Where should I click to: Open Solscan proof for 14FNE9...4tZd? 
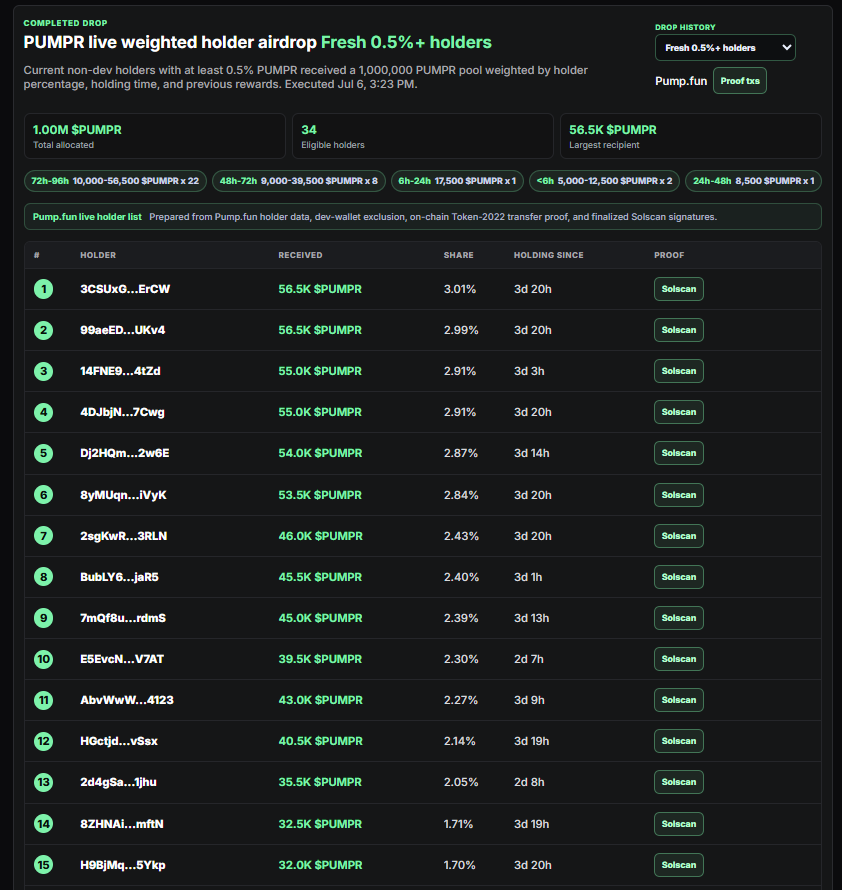[678, 371]
